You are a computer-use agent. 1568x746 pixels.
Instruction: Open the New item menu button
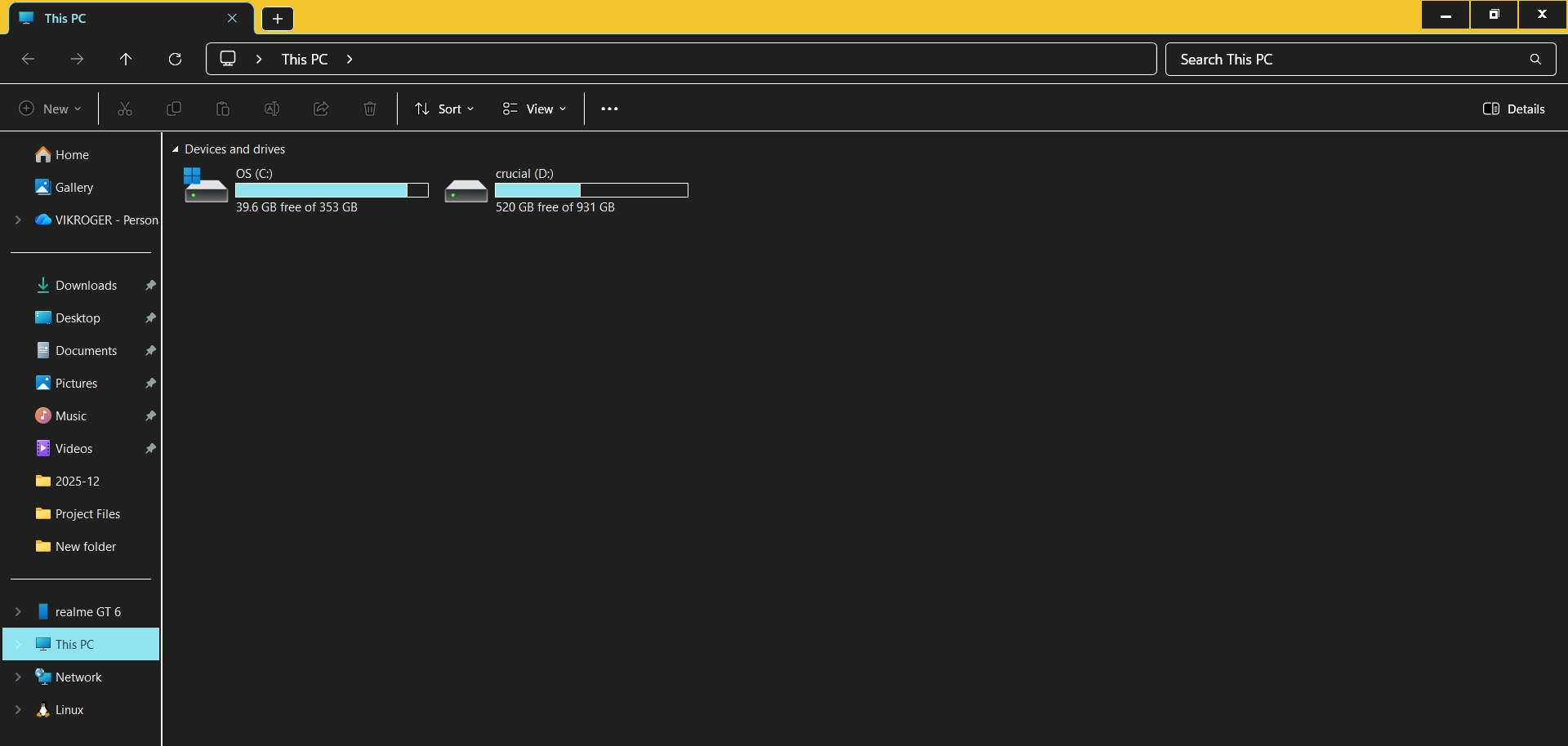(50, 109)
